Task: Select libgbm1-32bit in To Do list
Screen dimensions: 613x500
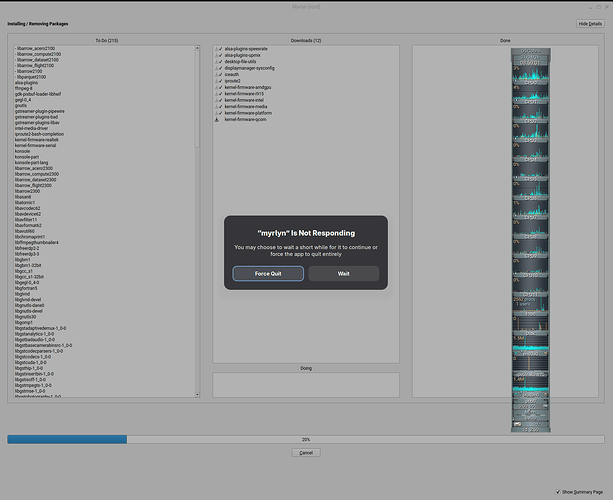Action: click(x=28, y=265)
